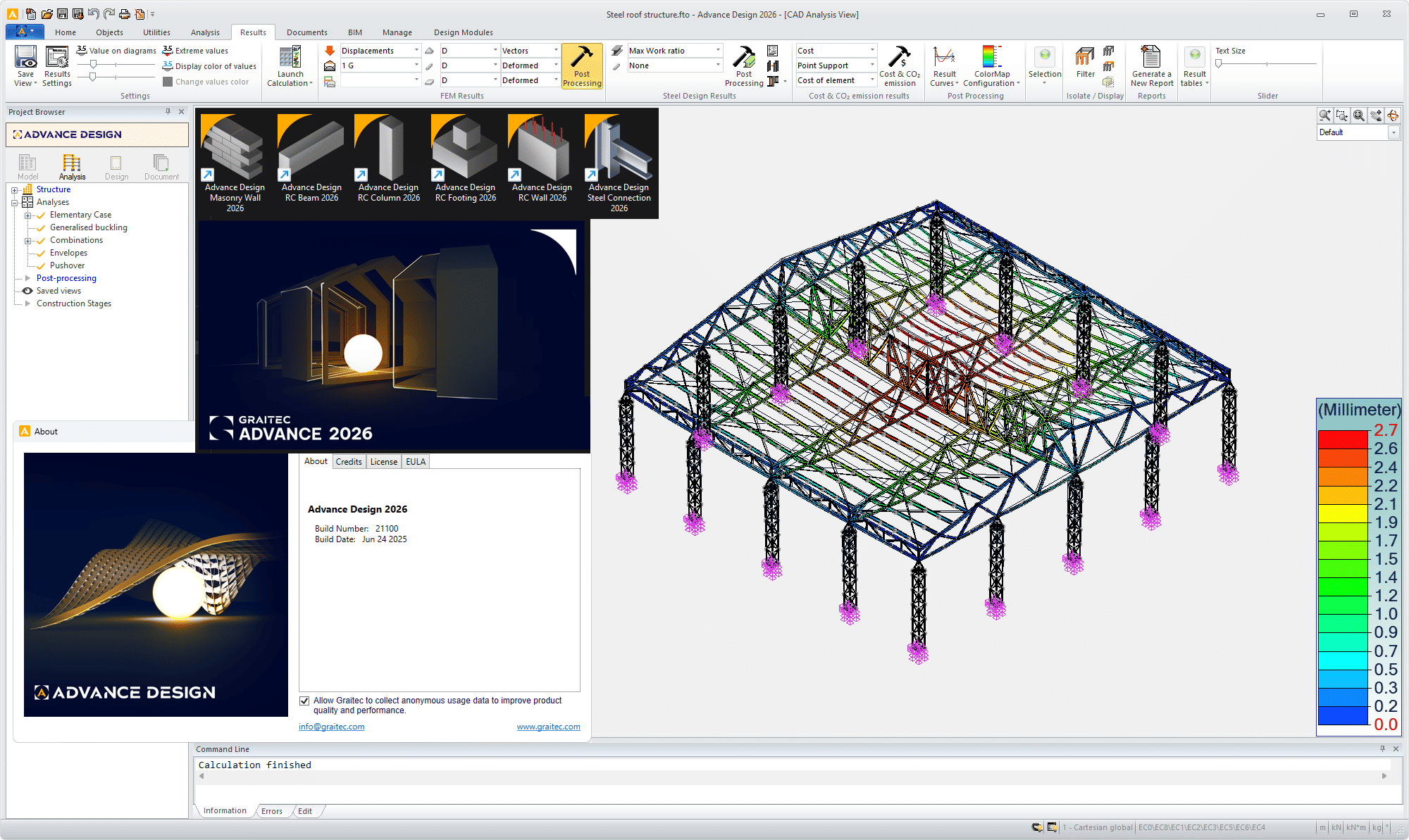The height and width of the screenshot is (840, 1409).
Task: Toggle Saved views visibility eye
Action: [x=26, y=291]
